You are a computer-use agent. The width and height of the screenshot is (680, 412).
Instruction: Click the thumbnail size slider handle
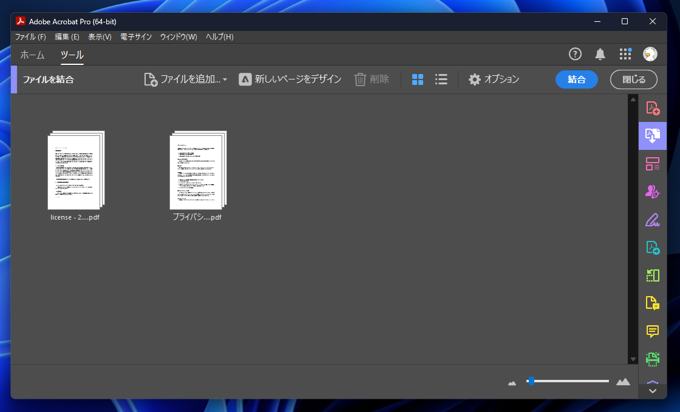(531, 381)
